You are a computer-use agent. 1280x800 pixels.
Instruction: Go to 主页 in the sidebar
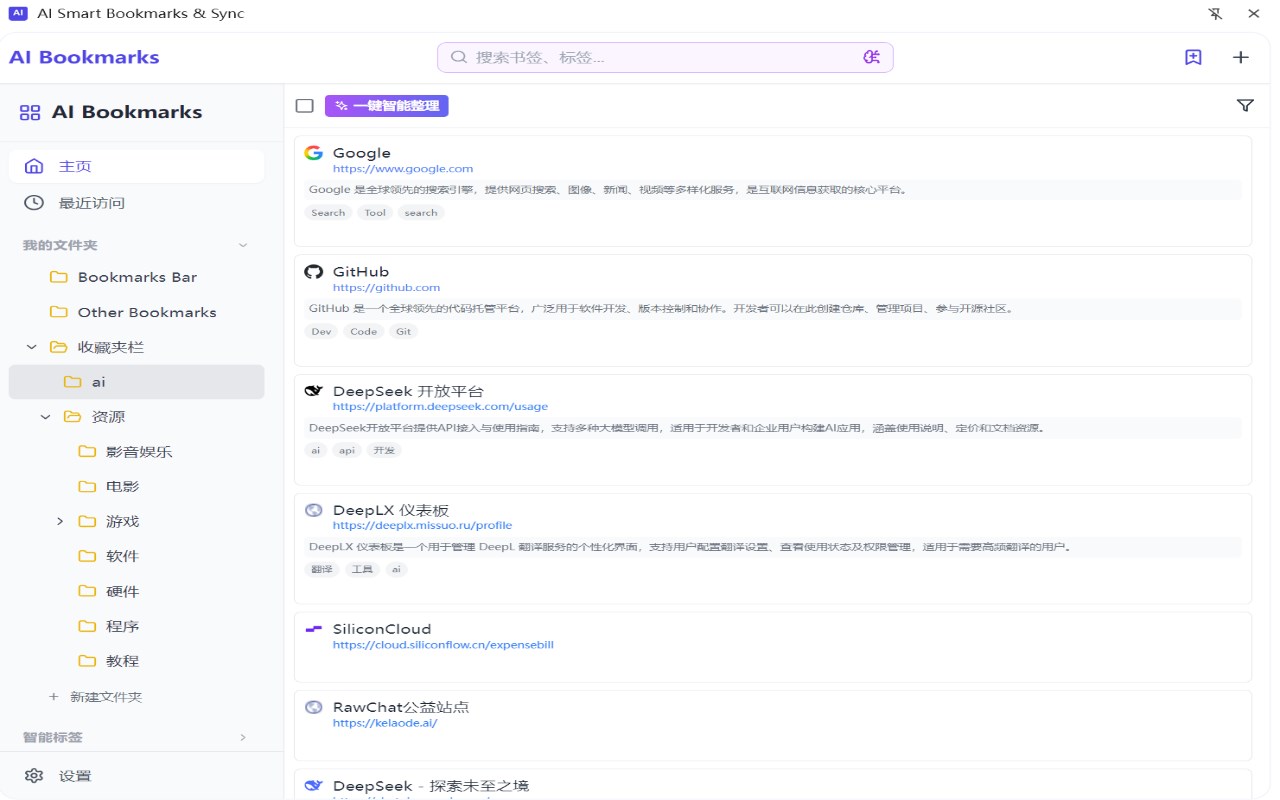(136, 166)
